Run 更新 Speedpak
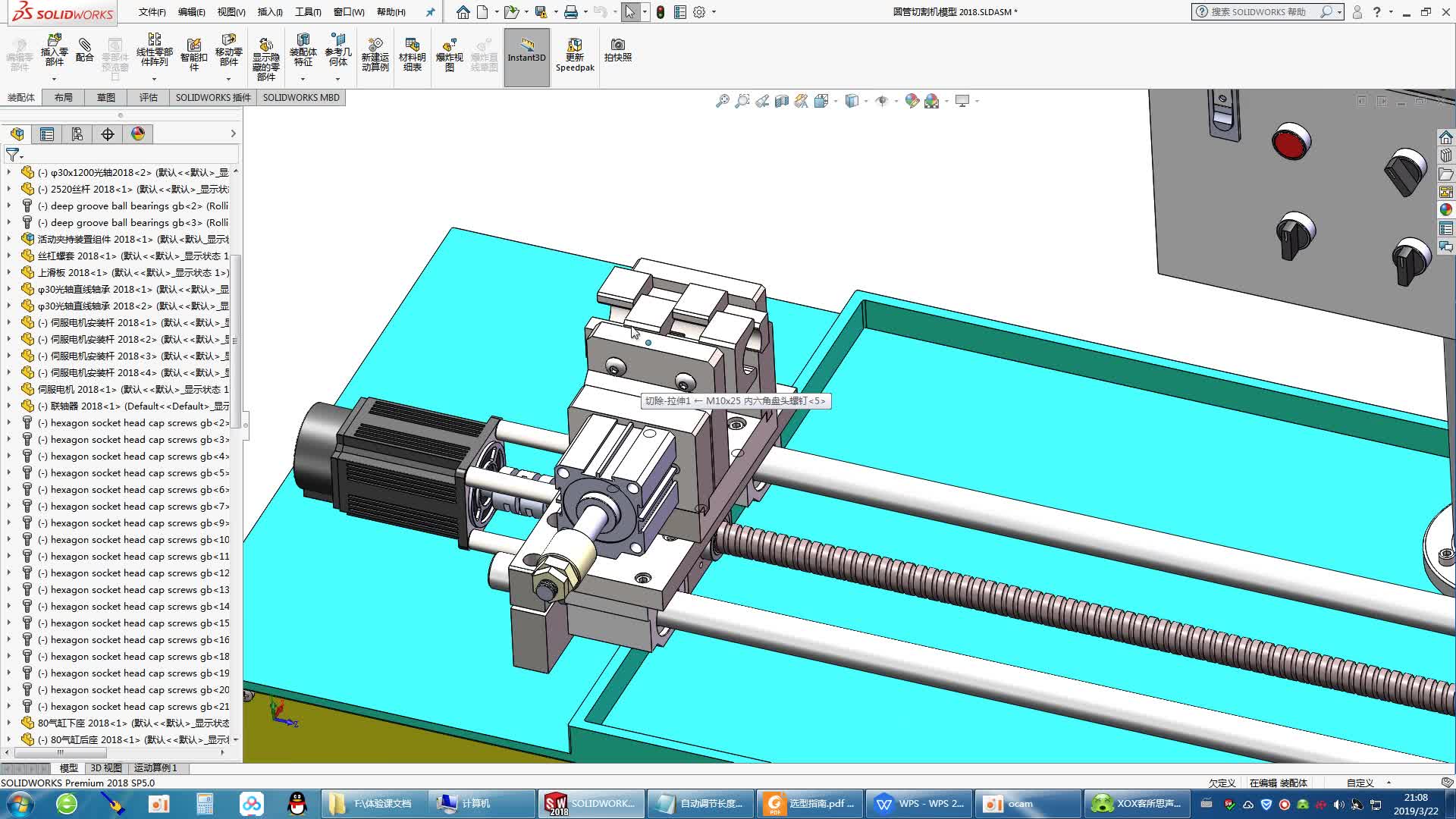 point(574,55)
